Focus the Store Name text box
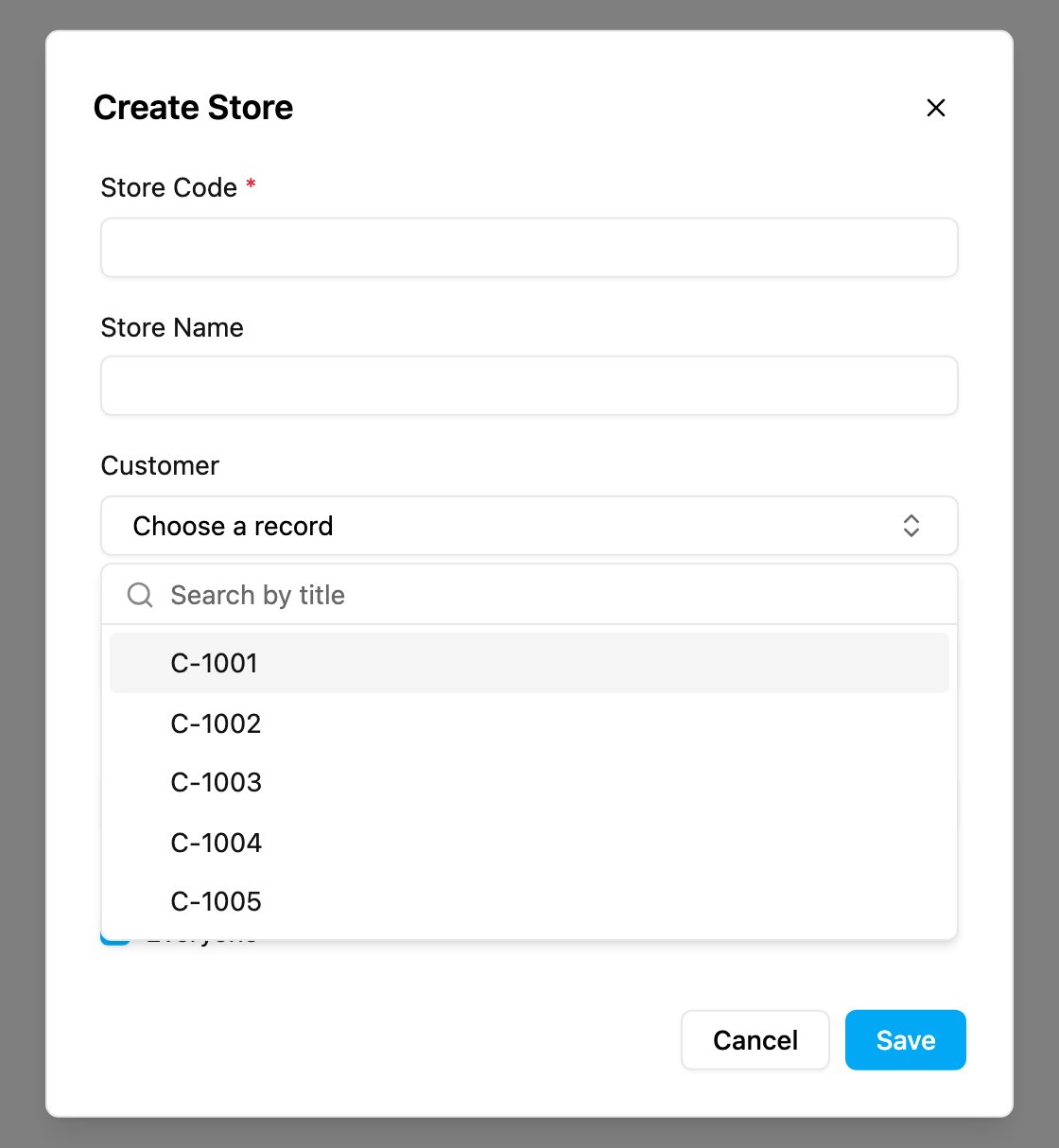 529,386
